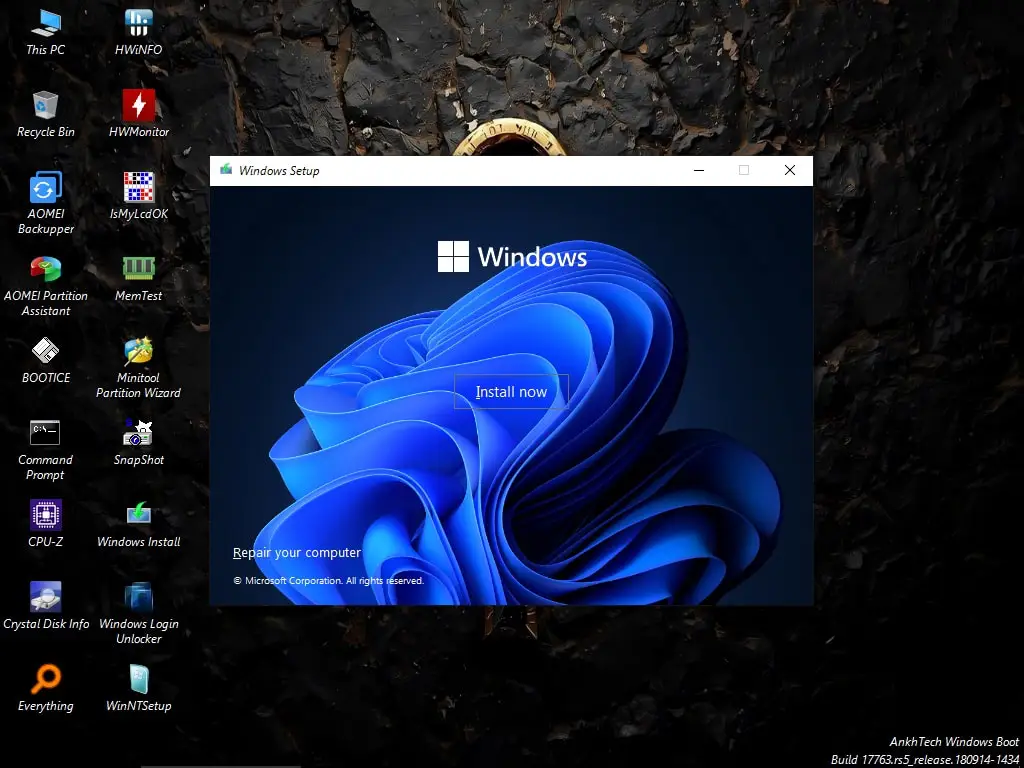The height and width of the screenshot is (768, 1024).
Task: Click the Install now button
Action: click(x=511, y=391)
